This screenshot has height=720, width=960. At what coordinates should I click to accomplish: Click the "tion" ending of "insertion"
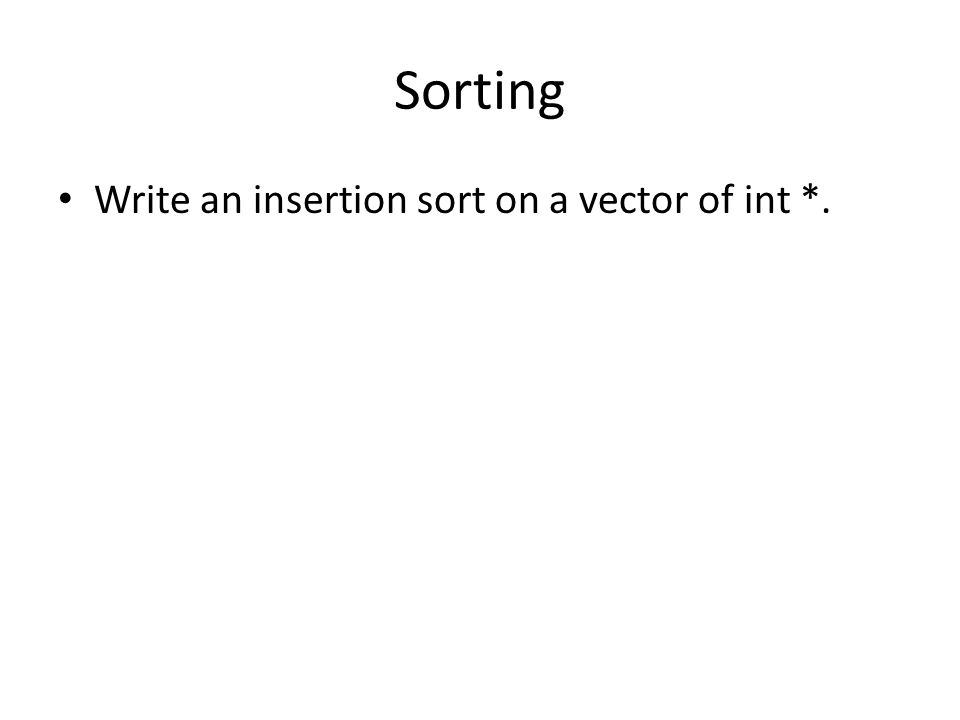tap(376, 200)
